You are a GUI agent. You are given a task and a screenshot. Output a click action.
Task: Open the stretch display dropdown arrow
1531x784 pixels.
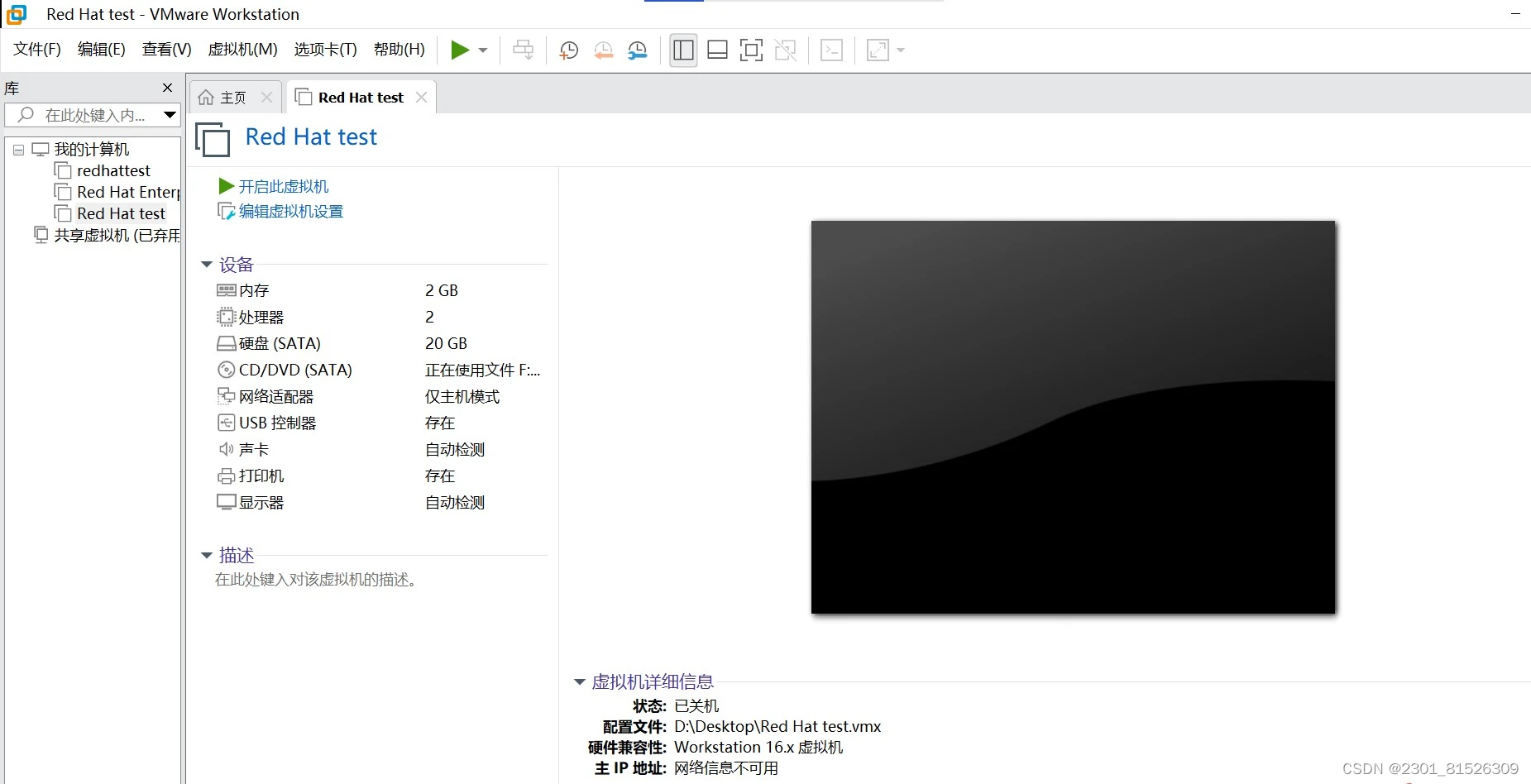pos(901,50)
